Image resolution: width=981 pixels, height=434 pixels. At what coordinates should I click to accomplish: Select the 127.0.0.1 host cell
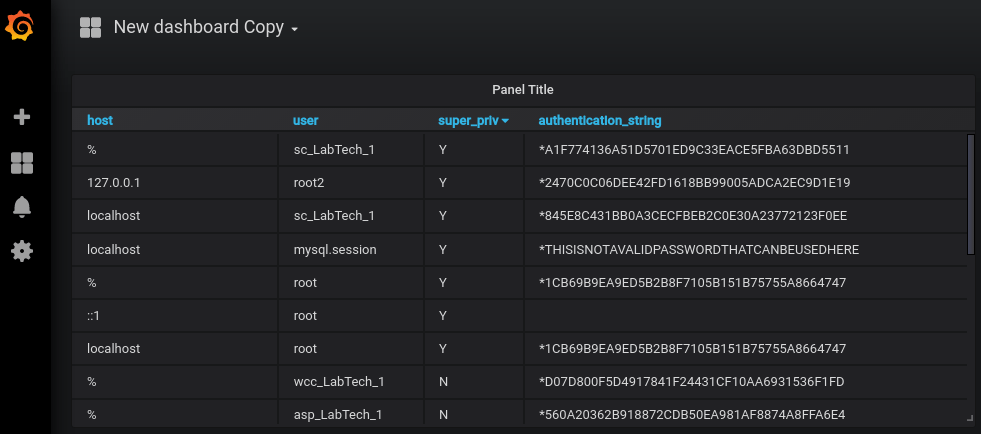click(x=114, y=183)
